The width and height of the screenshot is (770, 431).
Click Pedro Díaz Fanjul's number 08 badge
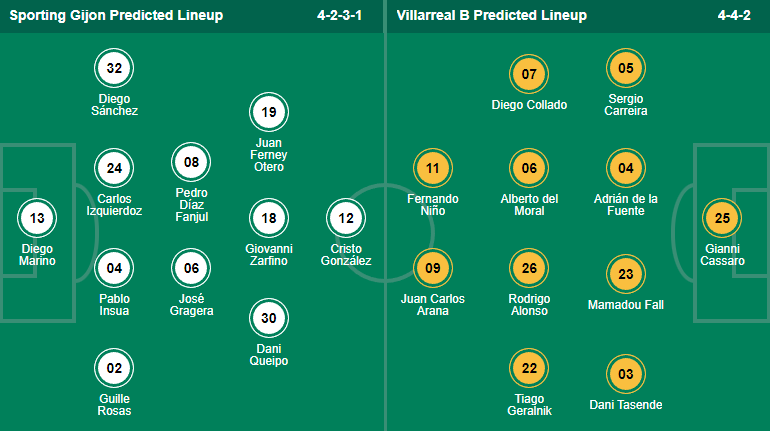[x=191, y=162]
